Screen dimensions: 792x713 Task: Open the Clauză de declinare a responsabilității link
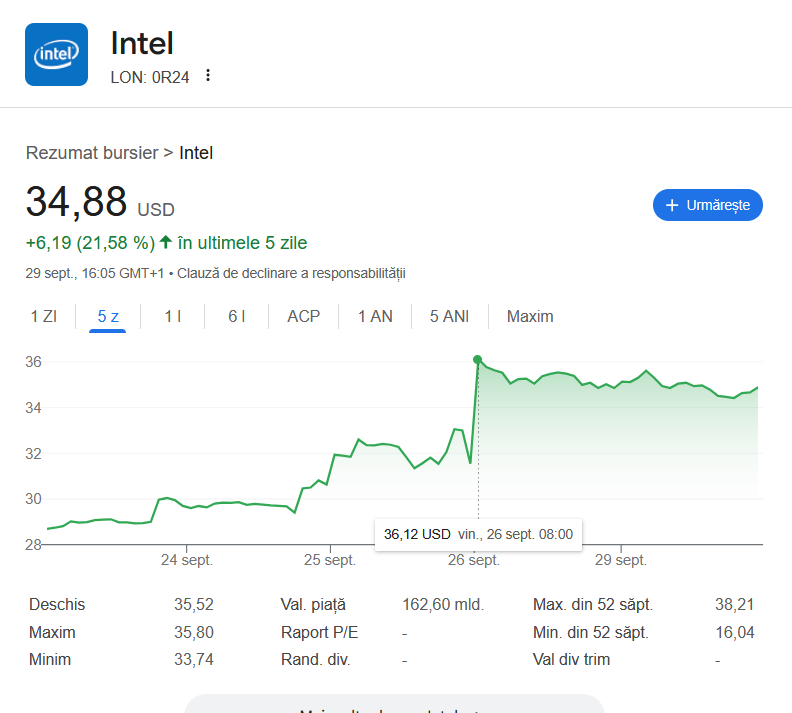pyautogui.click(x=291, y=273)
